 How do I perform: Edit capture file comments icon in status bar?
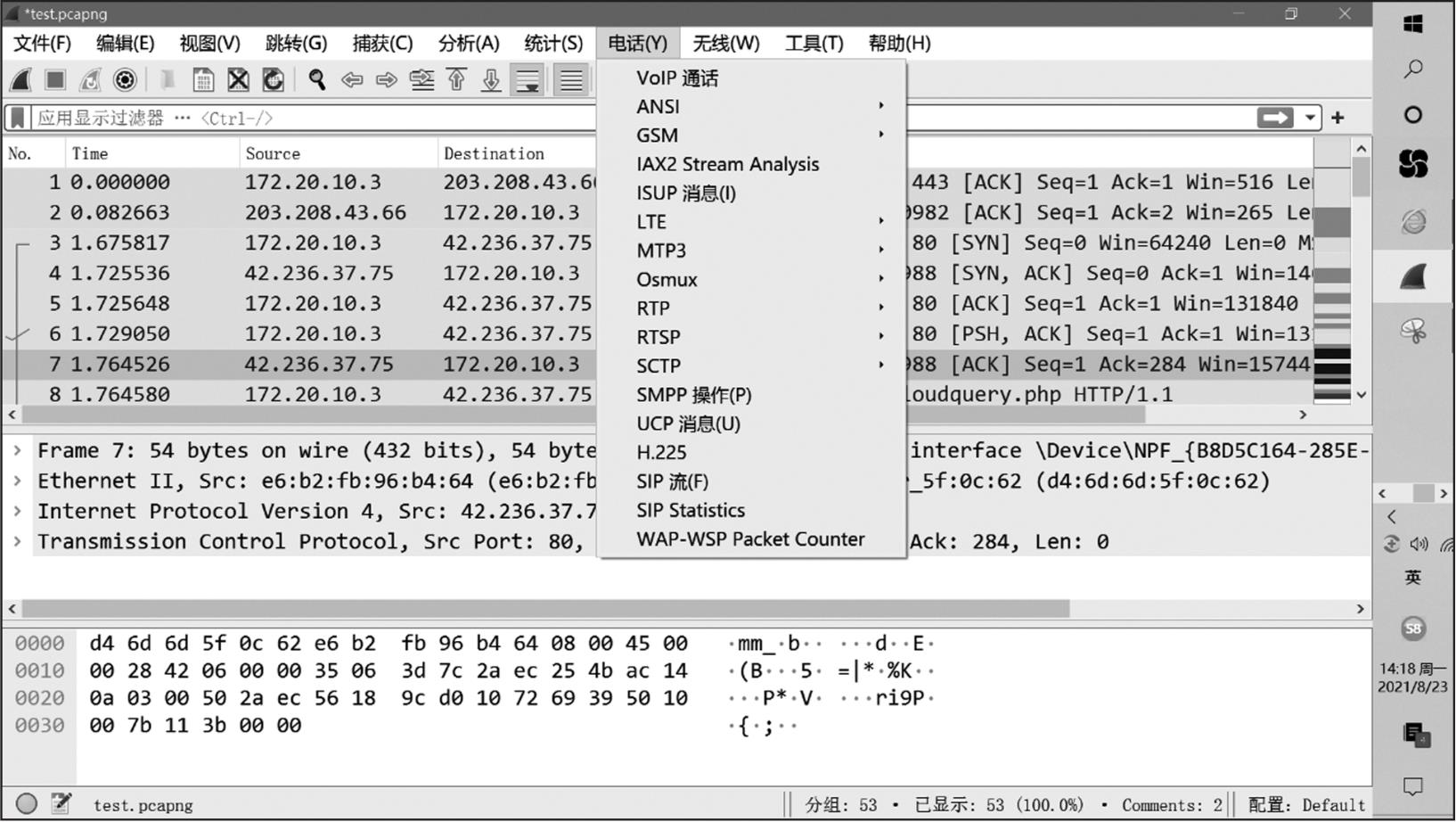61,804
